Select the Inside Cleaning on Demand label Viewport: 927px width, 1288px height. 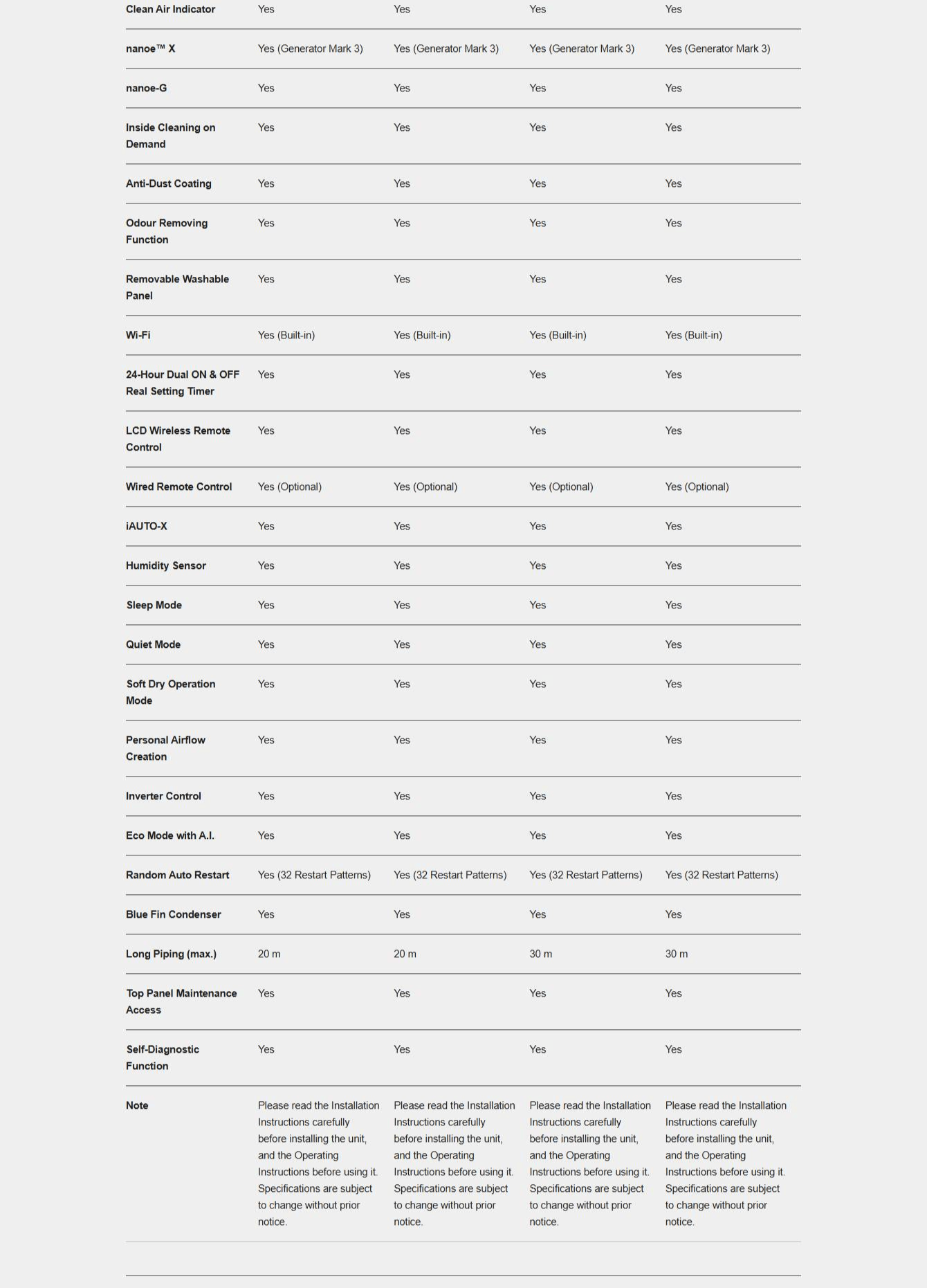170,136
